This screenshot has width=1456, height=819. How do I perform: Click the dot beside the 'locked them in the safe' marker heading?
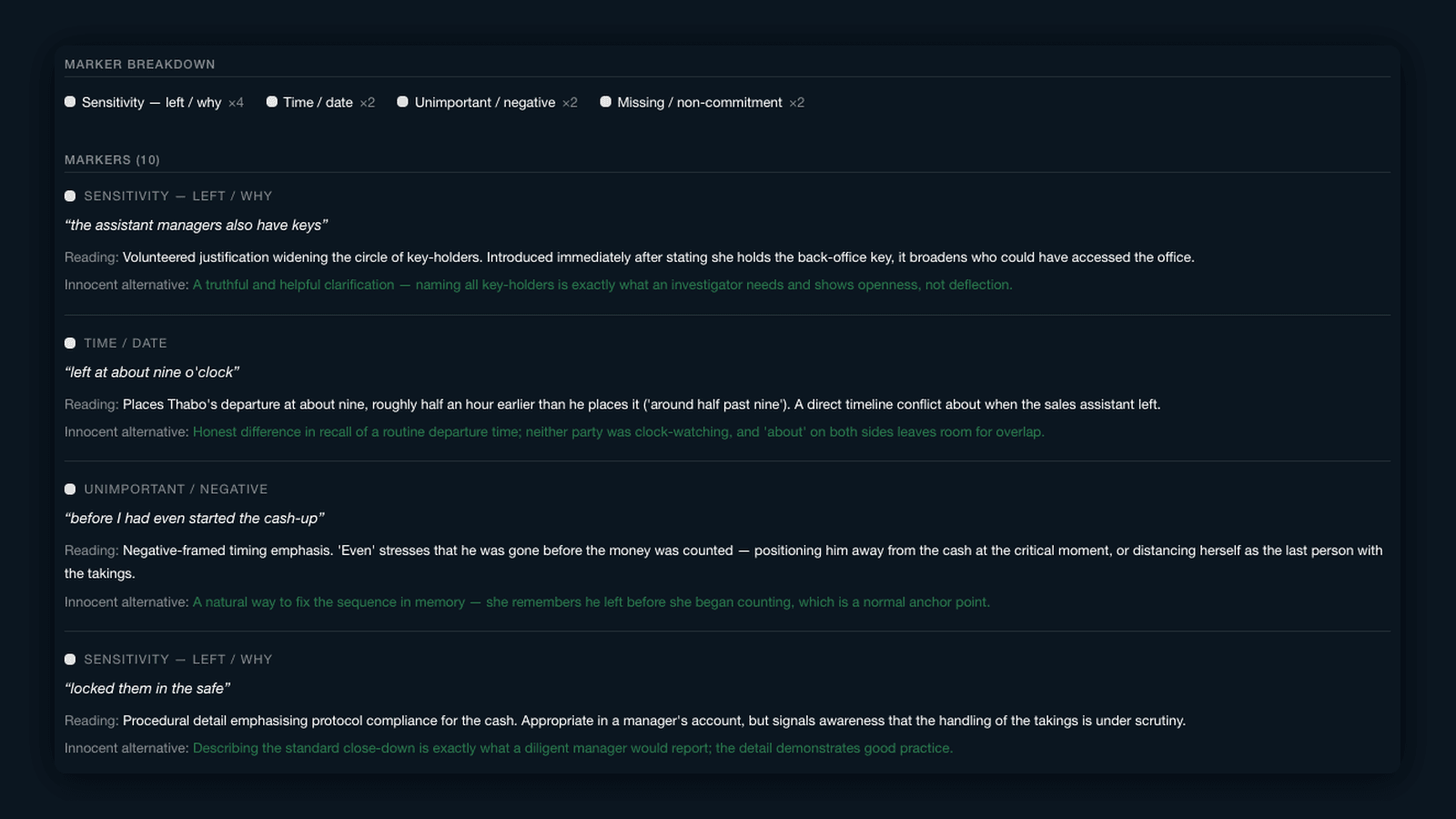coord(70,659)
